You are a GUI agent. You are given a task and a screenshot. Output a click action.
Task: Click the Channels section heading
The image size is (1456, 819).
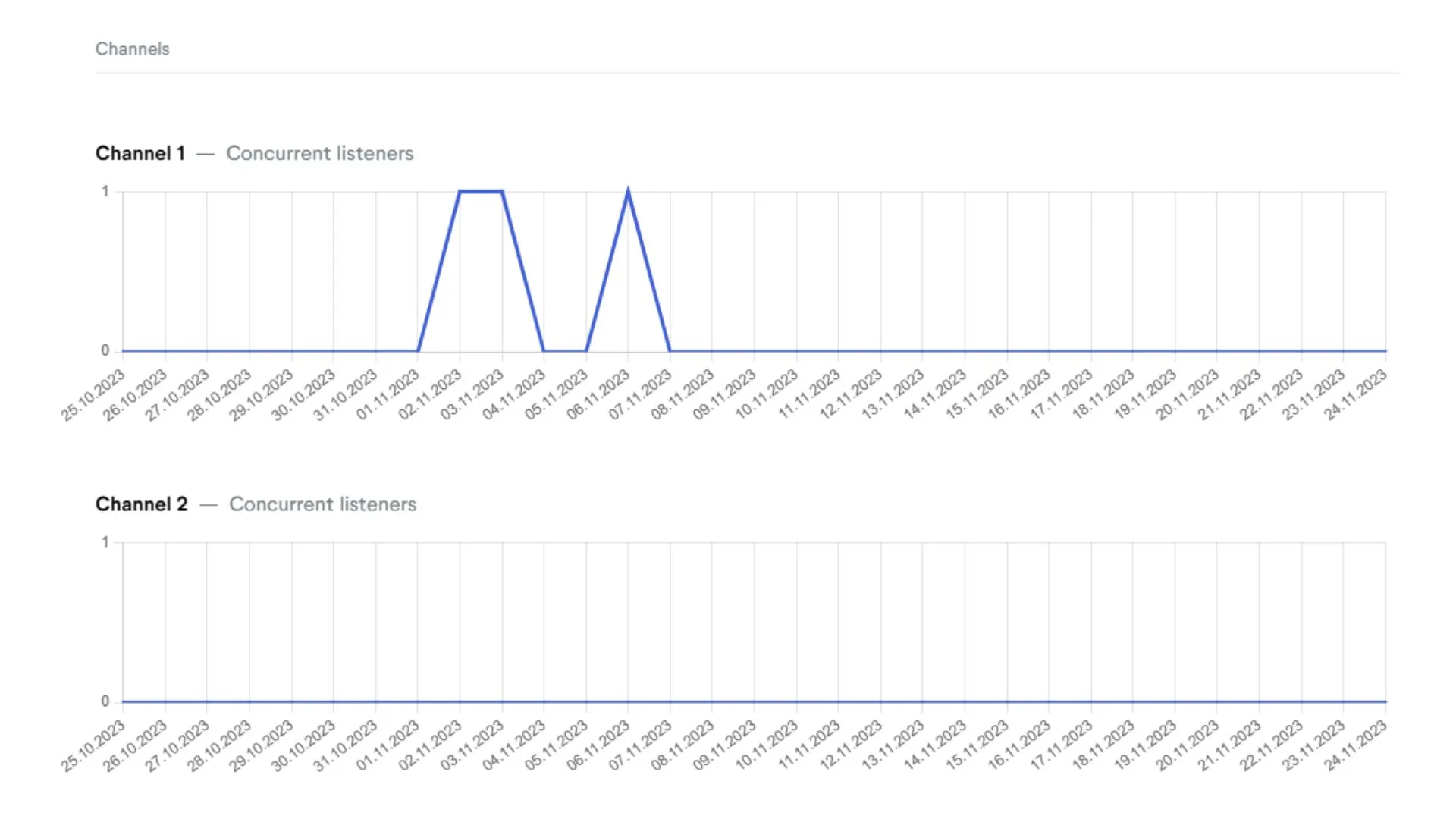(132, 49)
